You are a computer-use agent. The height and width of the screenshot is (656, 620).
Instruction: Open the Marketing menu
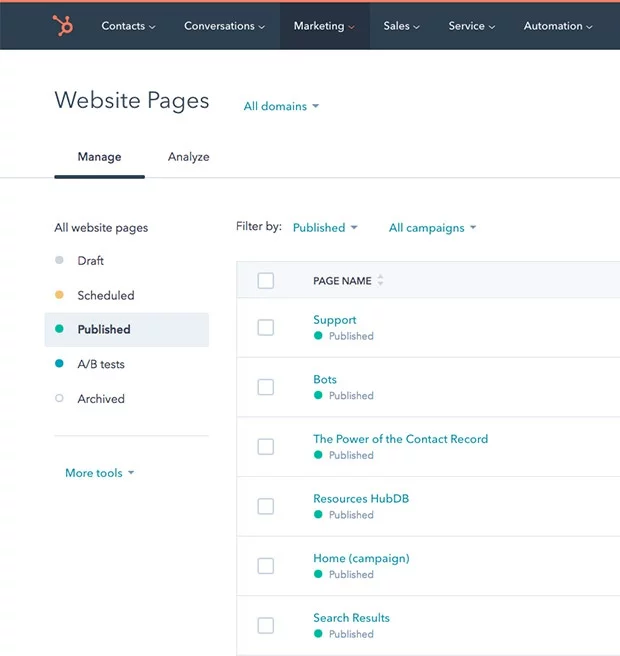[x=324, y=26]
